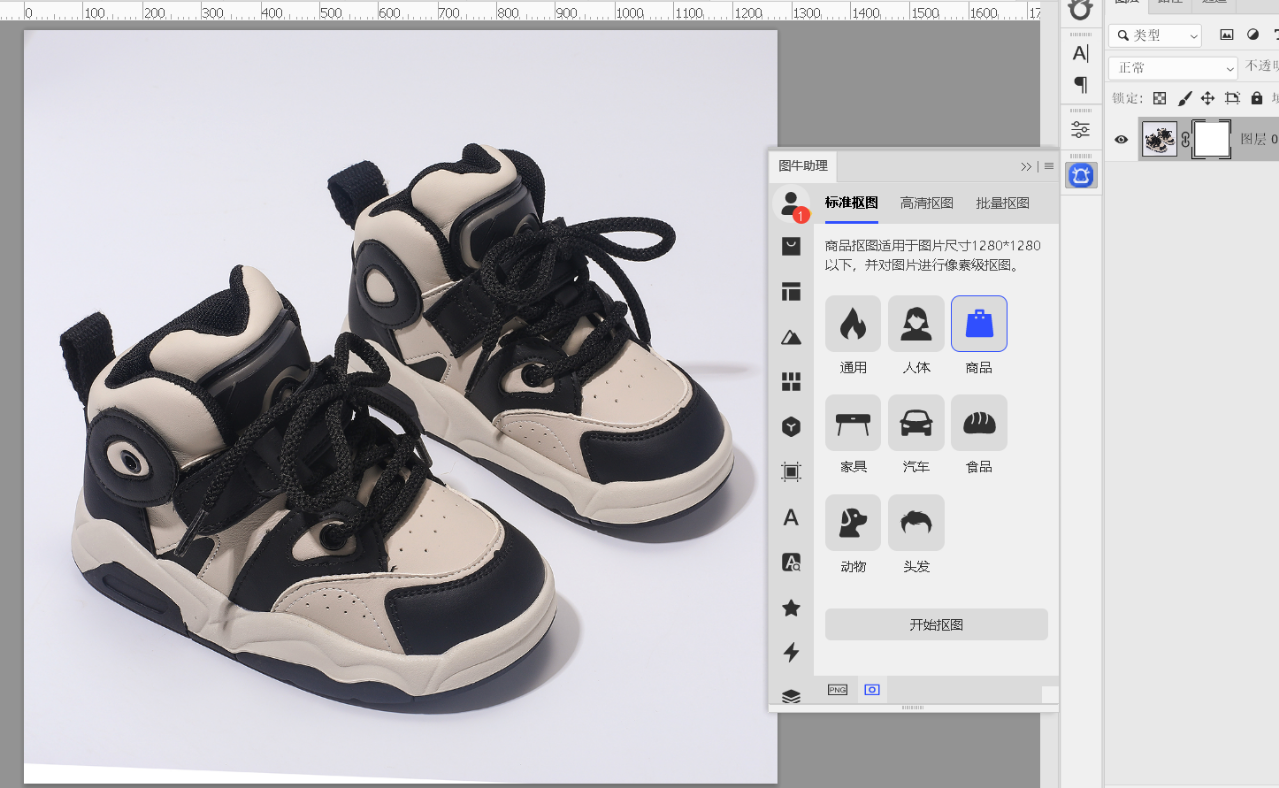1279x788 pixels.
Task: Switch to the 标准抠图 tab
Action: click(x=851, y=203)
